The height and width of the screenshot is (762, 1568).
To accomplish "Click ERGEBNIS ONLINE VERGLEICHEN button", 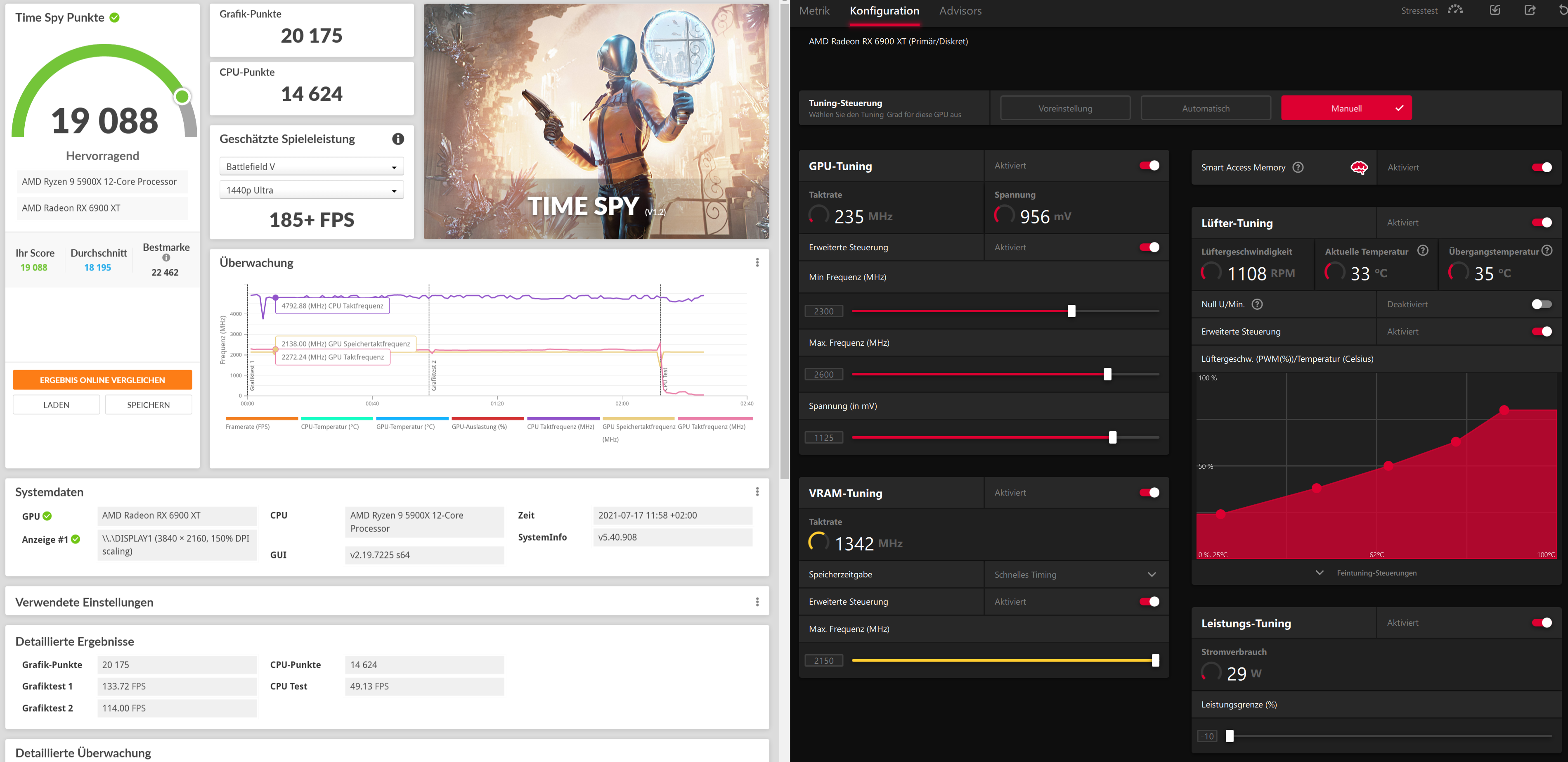I will (102, 380).
